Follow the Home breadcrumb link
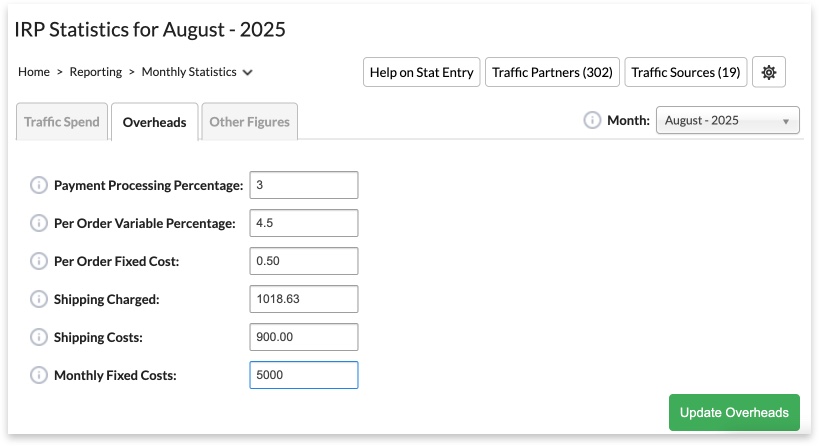The height and width of the screenshot is (446, 819). point(34,72)
